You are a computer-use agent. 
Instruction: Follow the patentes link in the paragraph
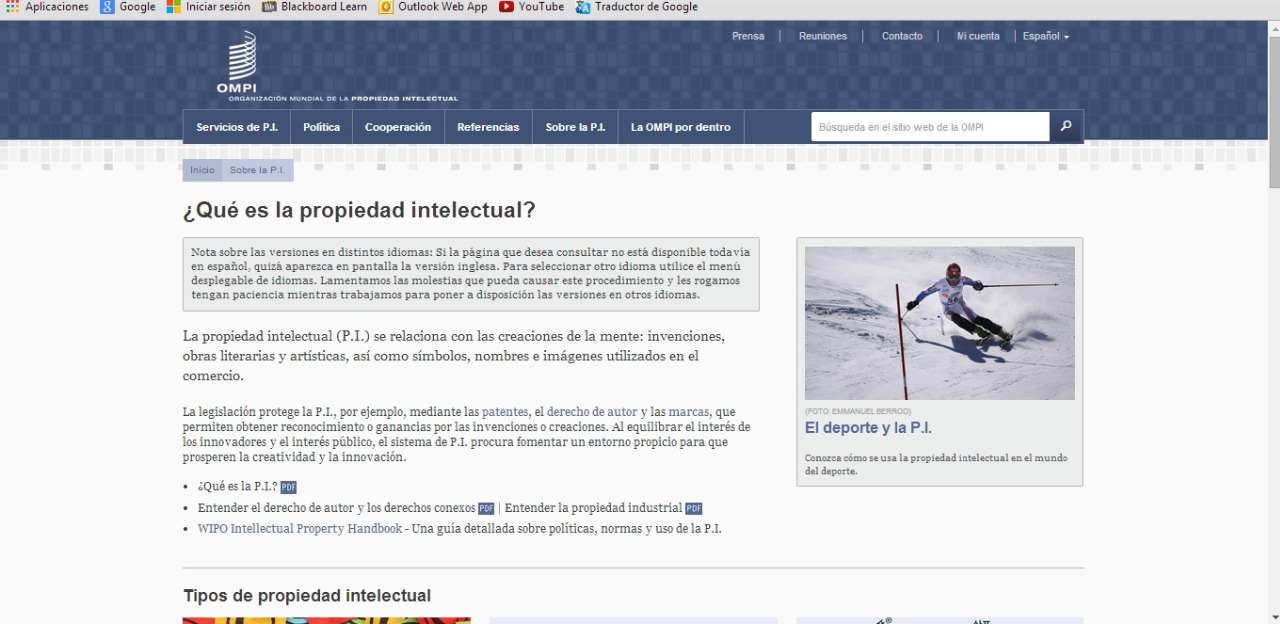pos(505,412)
